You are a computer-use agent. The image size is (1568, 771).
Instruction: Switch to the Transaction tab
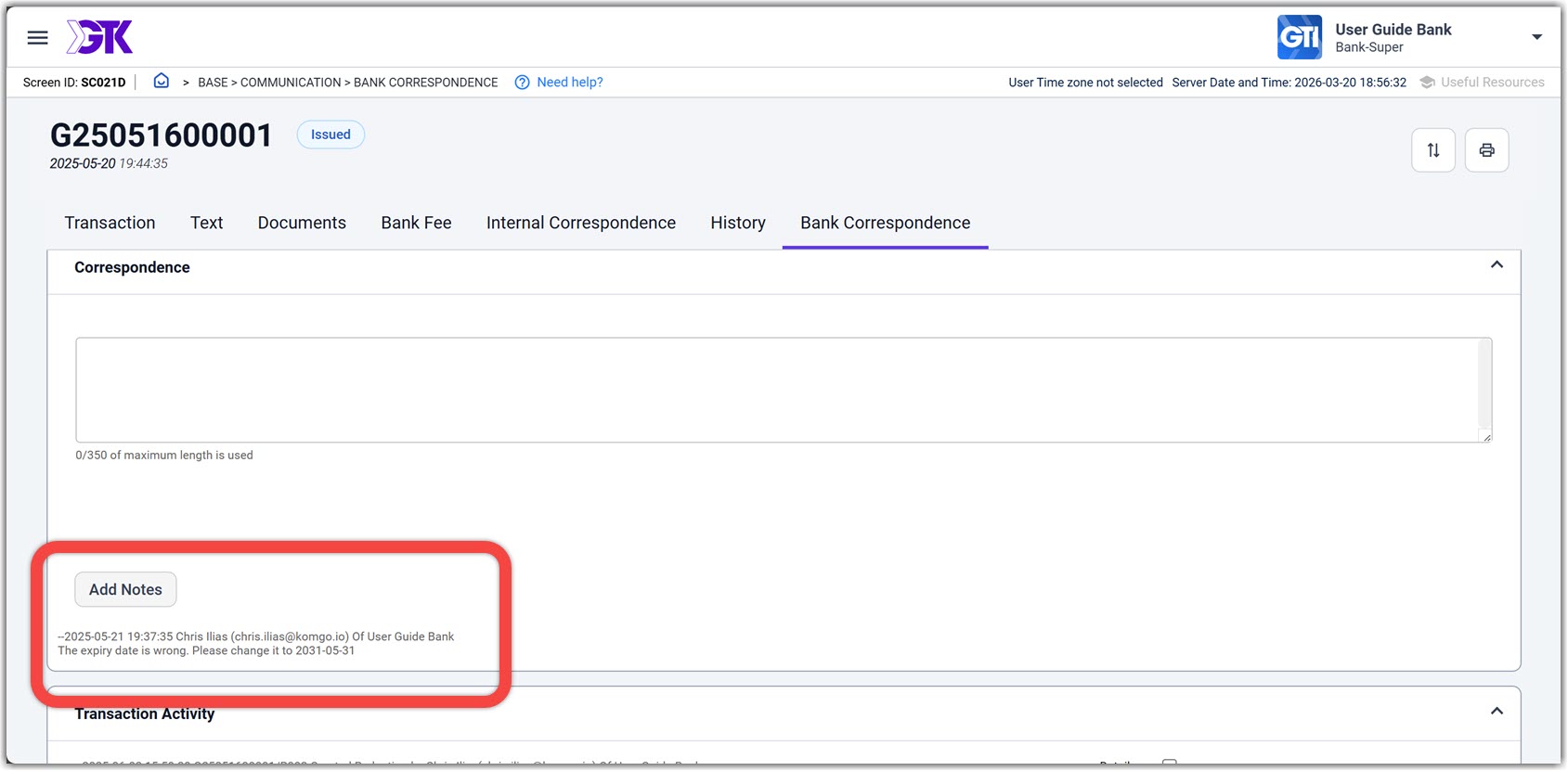[110, 223]
